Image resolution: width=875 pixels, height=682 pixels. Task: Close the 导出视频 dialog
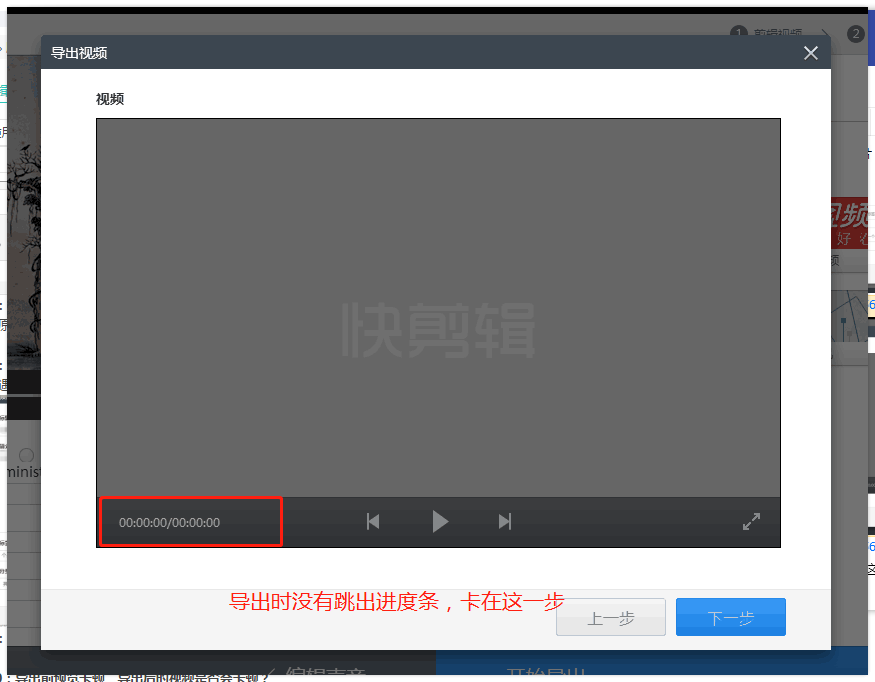click(x=811, y=53)
